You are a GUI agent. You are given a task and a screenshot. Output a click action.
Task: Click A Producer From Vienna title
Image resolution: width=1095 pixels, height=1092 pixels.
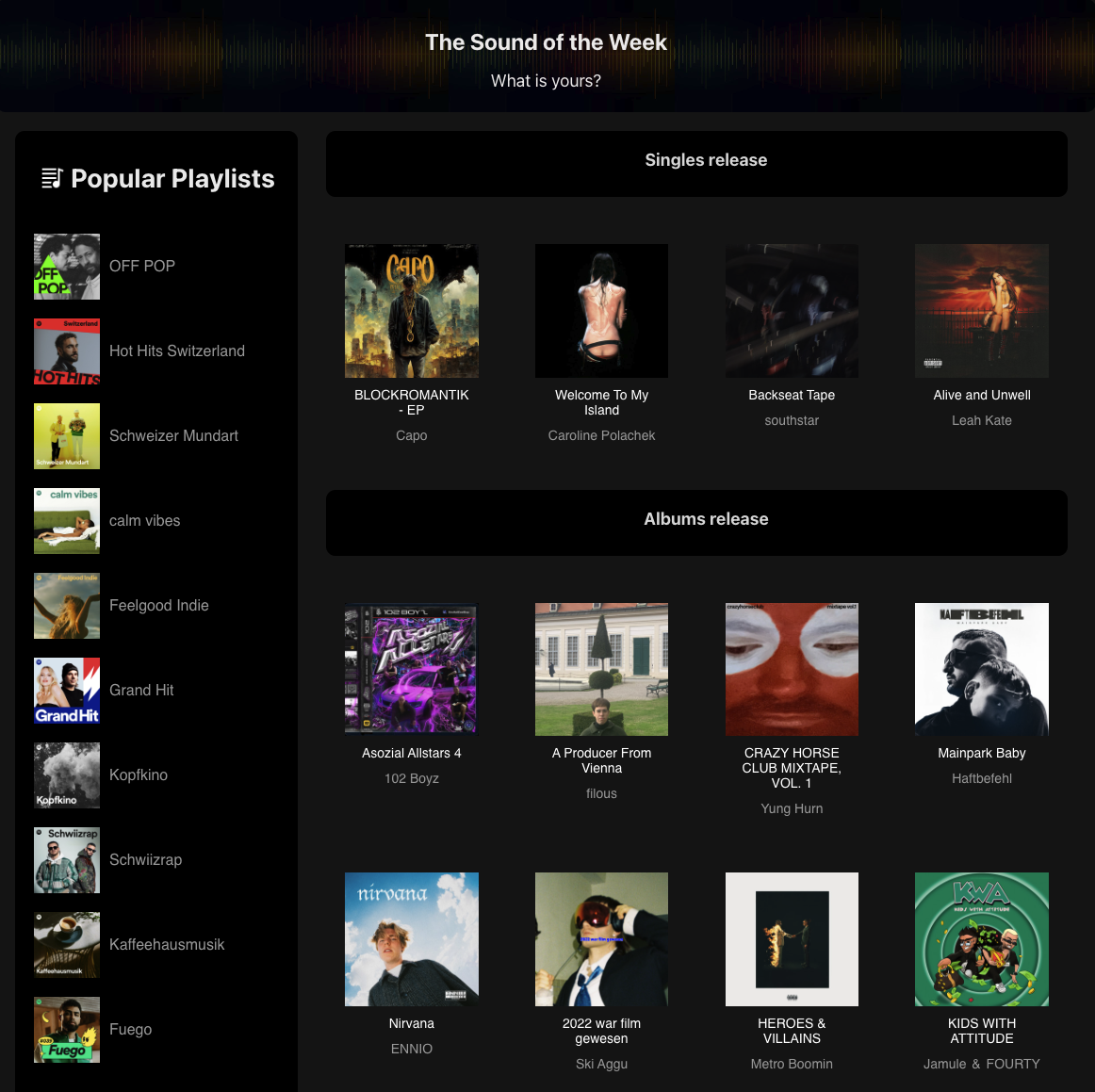click(x=601, y=760)
